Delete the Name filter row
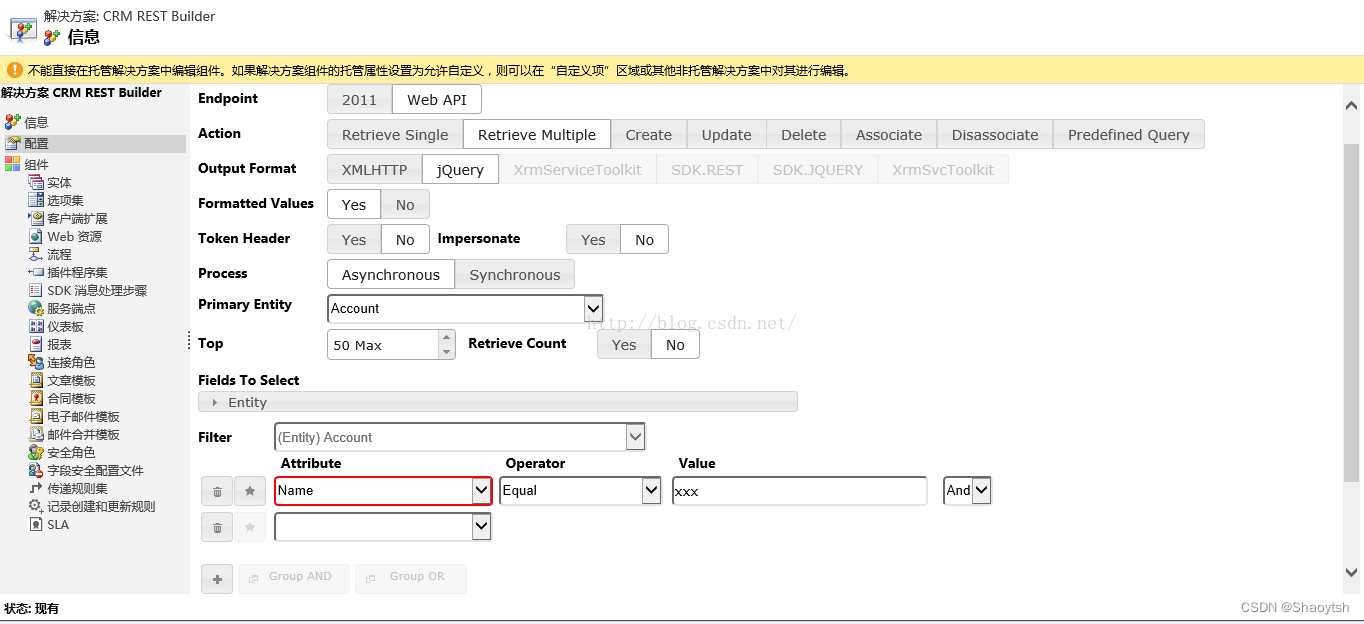1364x624 pixels. (x=217, y=491)
